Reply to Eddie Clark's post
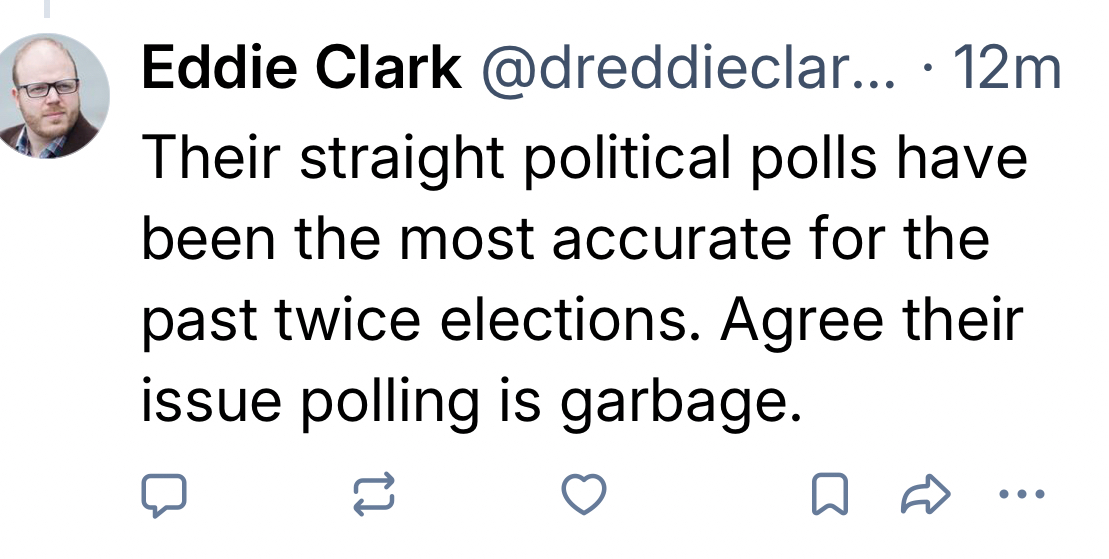1109x559 pixels. click(x=162, y=494)
